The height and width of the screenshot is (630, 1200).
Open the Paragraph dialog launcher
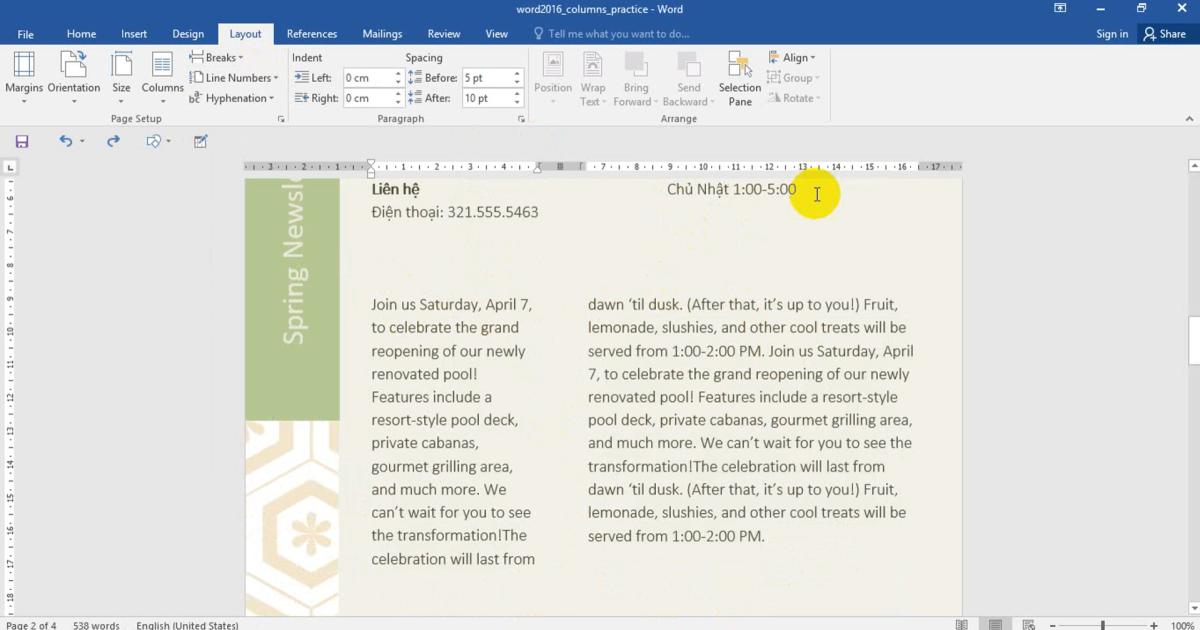pyautogui.click(x=522, y=119)
